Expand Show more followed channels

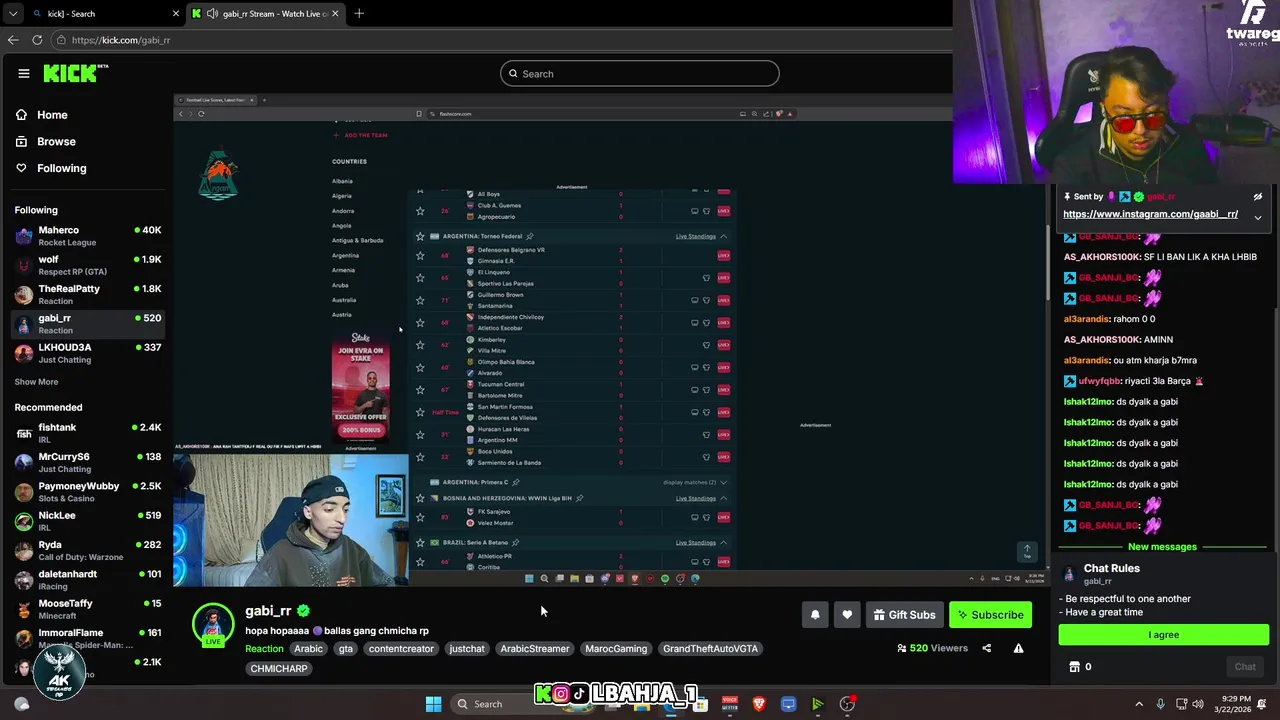click(x=36, y=382)
